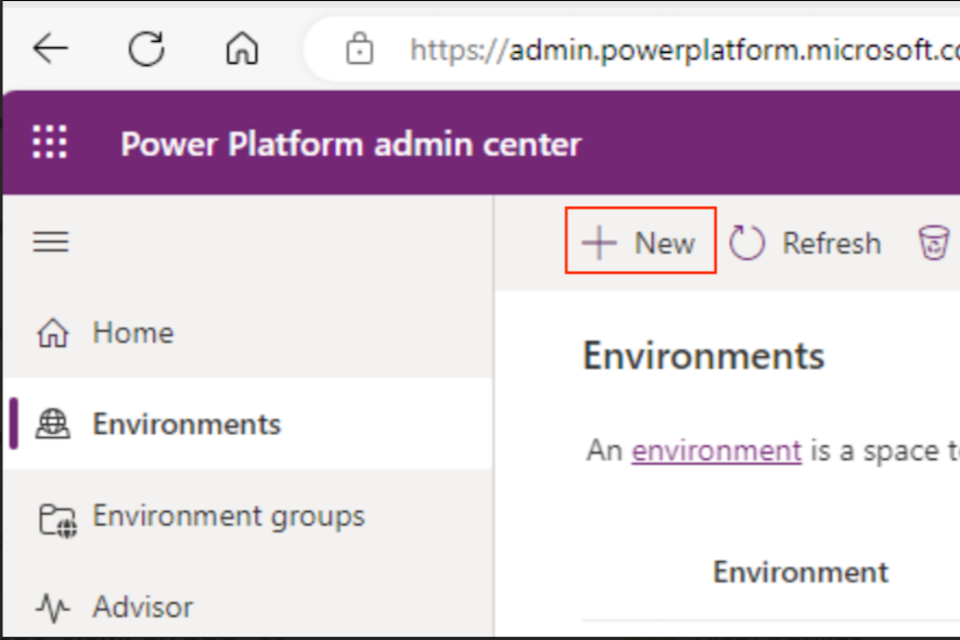
Task: Click the browser home icon
Action: coord(241,48)
